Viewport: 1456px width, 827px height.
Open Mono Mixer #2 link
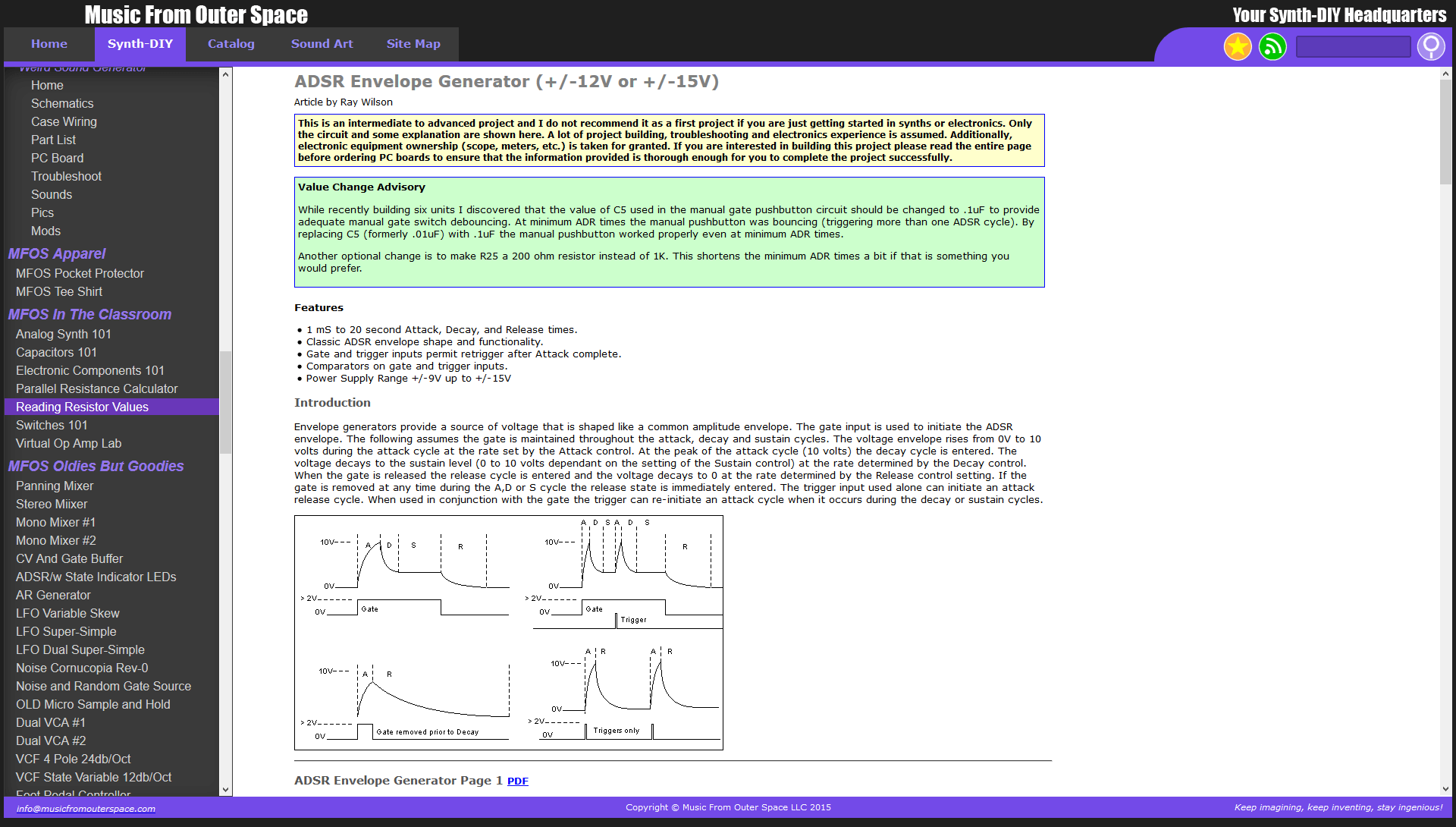(x=56, y=540)
